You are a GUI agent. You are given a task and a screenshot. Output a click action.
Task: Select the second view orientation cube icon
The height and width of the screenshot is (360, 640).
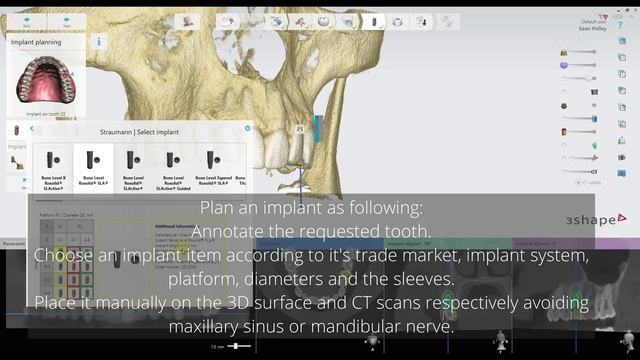622,57
